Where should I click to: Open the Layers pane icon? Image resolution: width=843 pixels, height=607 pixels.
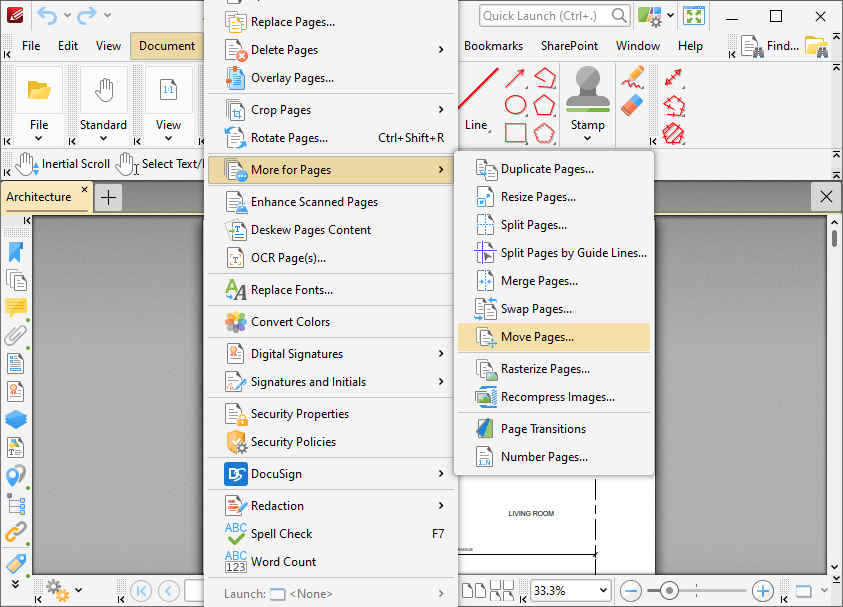[x=16, y=419]
